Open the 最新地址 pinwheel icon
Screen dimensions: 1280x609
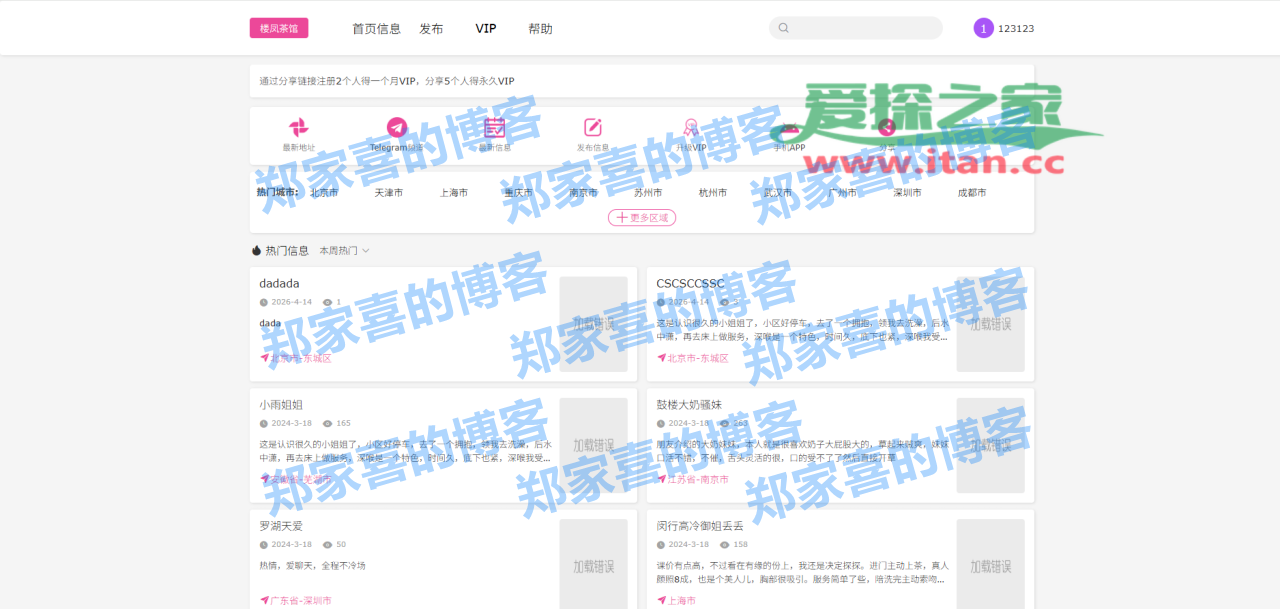298,127
